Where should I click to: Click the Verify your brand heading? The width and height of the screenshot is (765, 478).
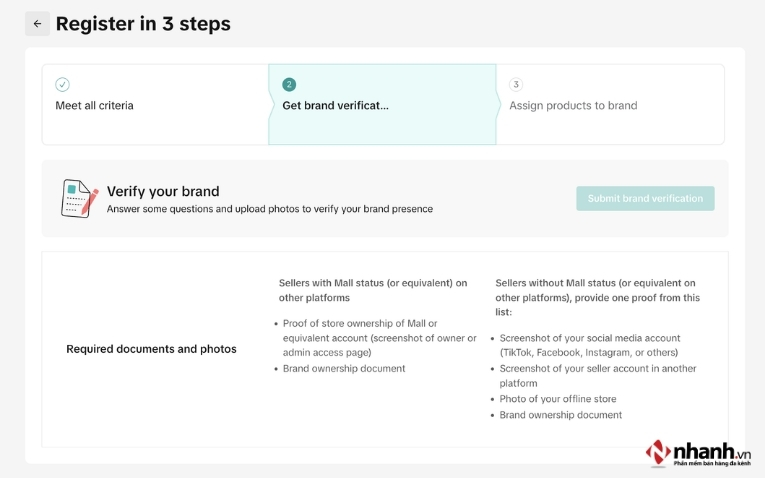point(163,191)
